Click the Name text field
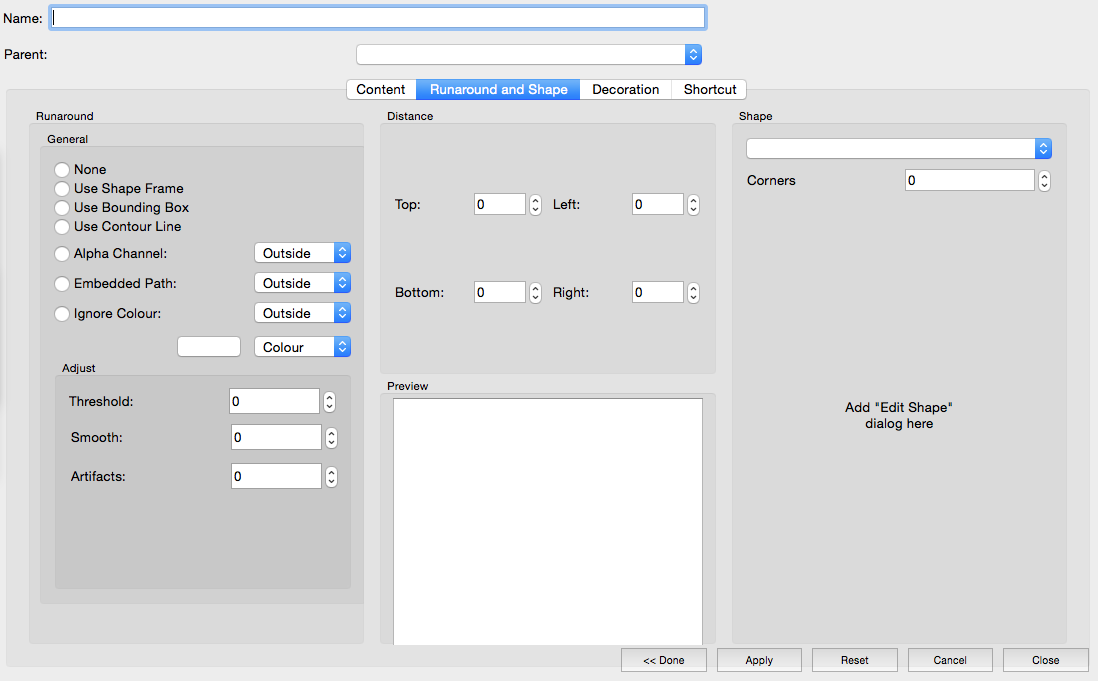Image resolution: width=1098 pixels, height=681 pixels. 379,18
